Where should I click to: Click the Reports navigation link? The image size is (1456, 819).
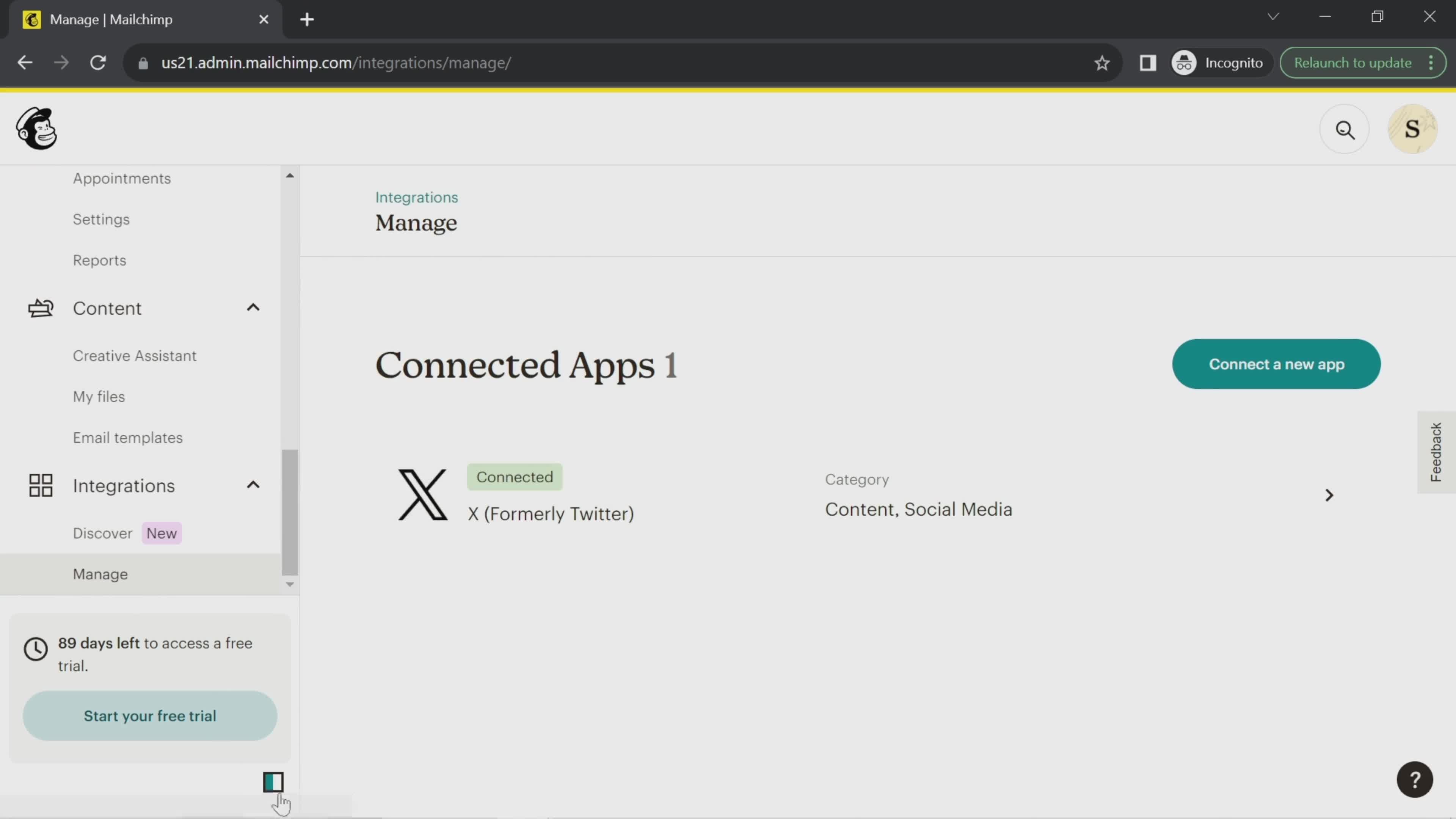pos(99,260)
